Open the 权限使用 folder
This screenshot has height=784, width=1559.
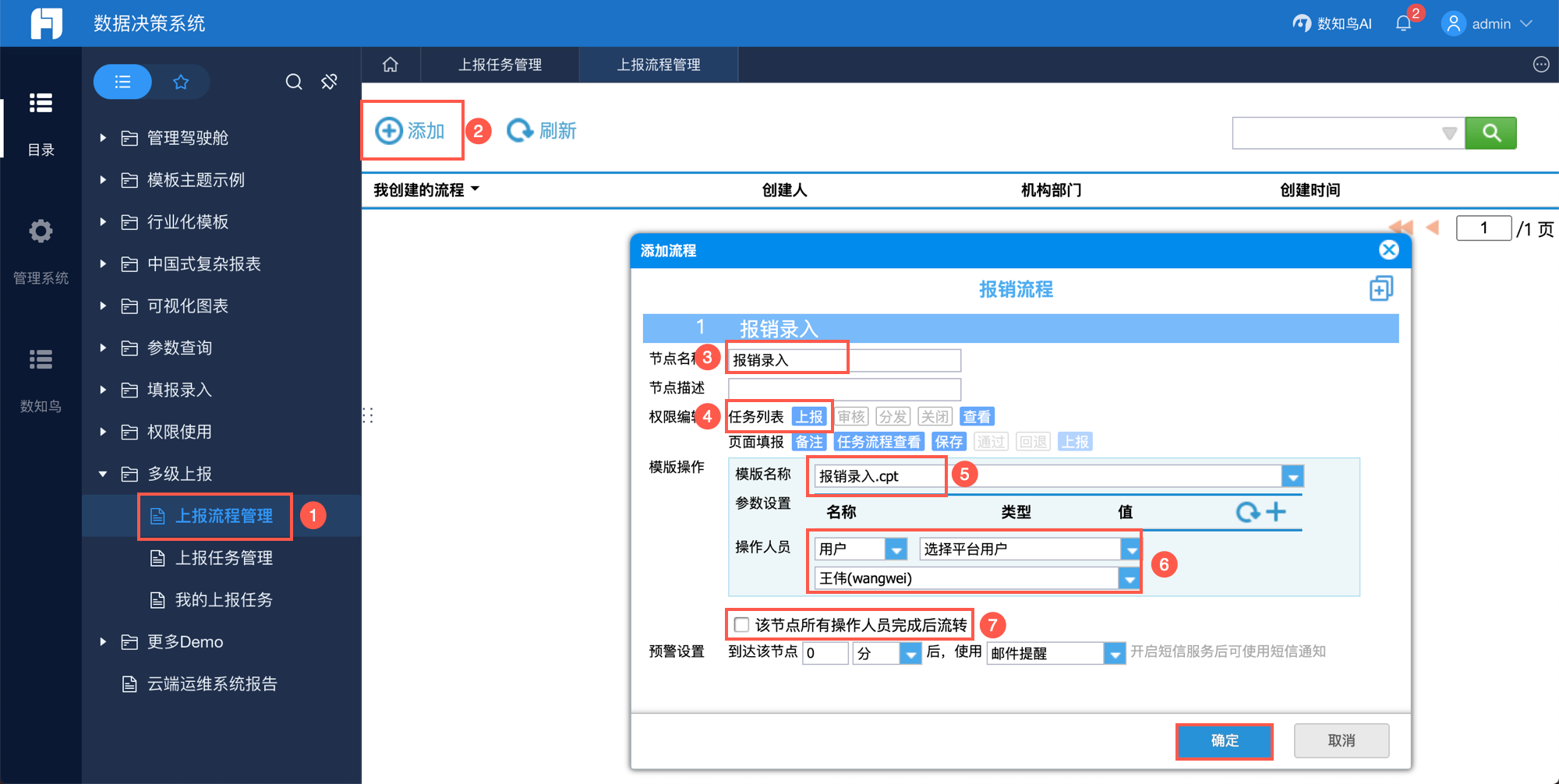[x=179, y=432]
